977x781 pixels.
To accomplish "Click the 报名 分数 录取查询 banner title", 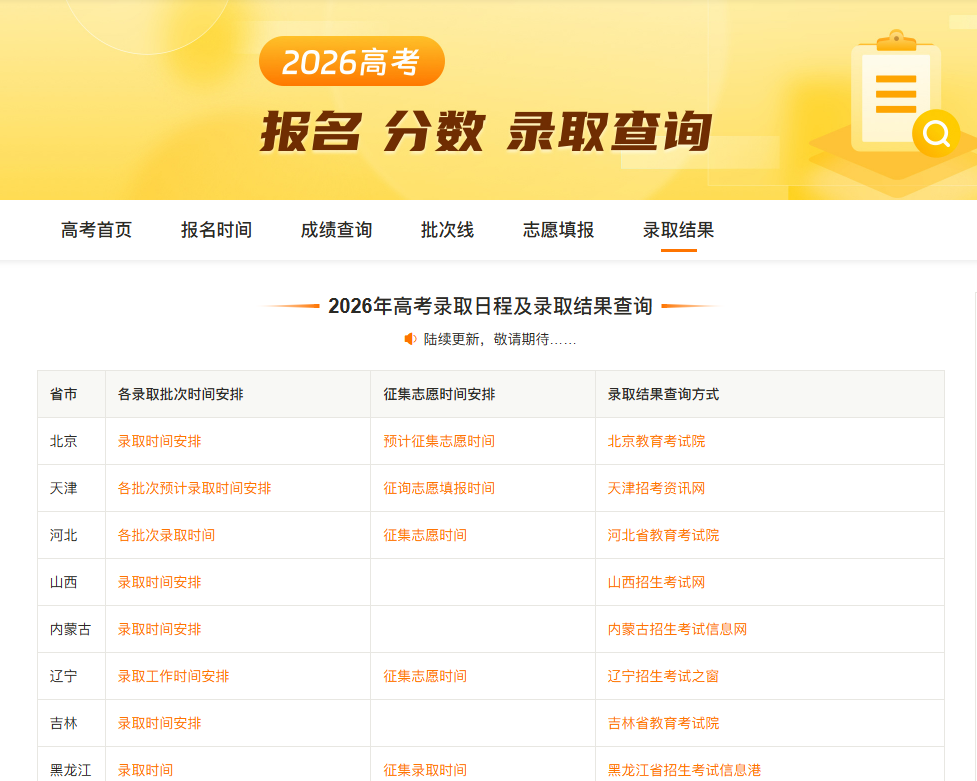I will 486,132.
